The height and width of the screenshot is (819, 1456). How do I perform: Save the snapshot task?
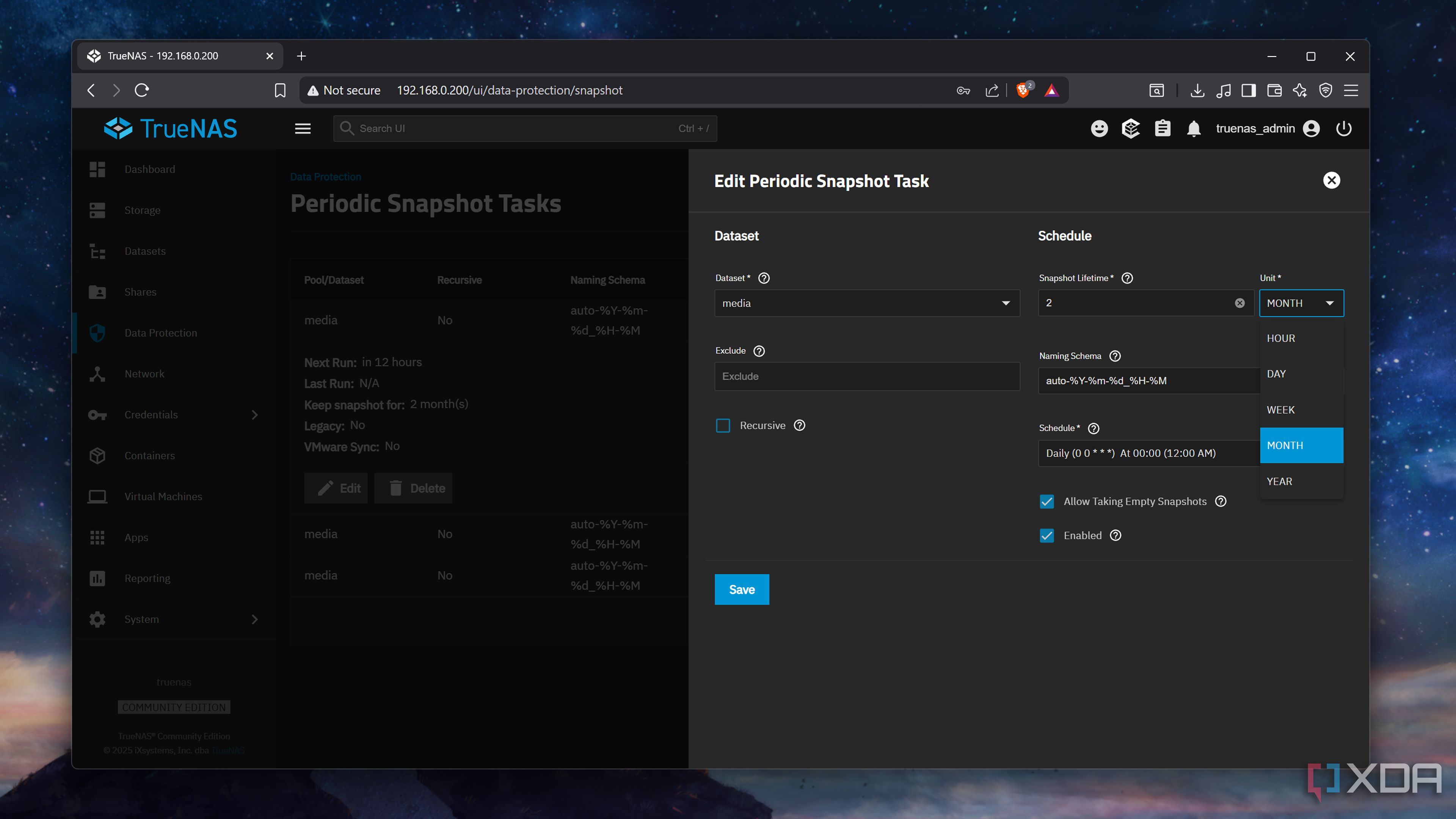(x=742, y=590)
